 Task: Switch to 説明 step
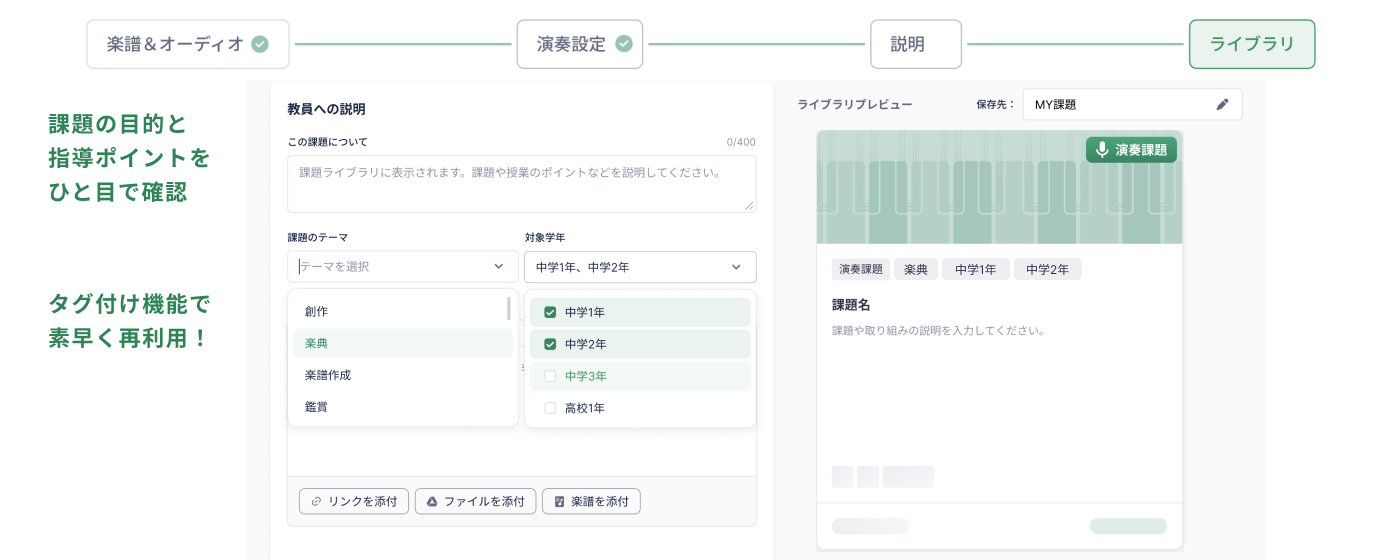coord(916,44)
